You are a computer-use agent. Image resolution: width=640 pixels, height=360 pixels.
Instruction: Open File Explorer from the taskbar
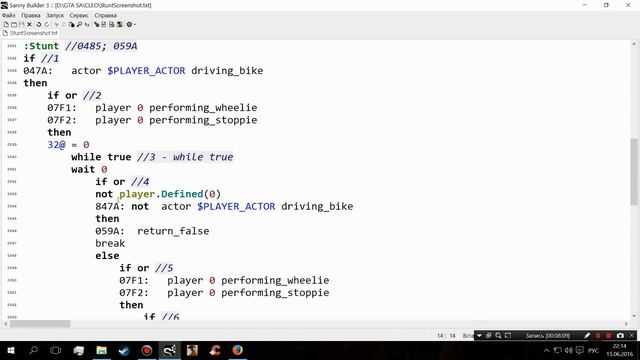coord(101,350)
